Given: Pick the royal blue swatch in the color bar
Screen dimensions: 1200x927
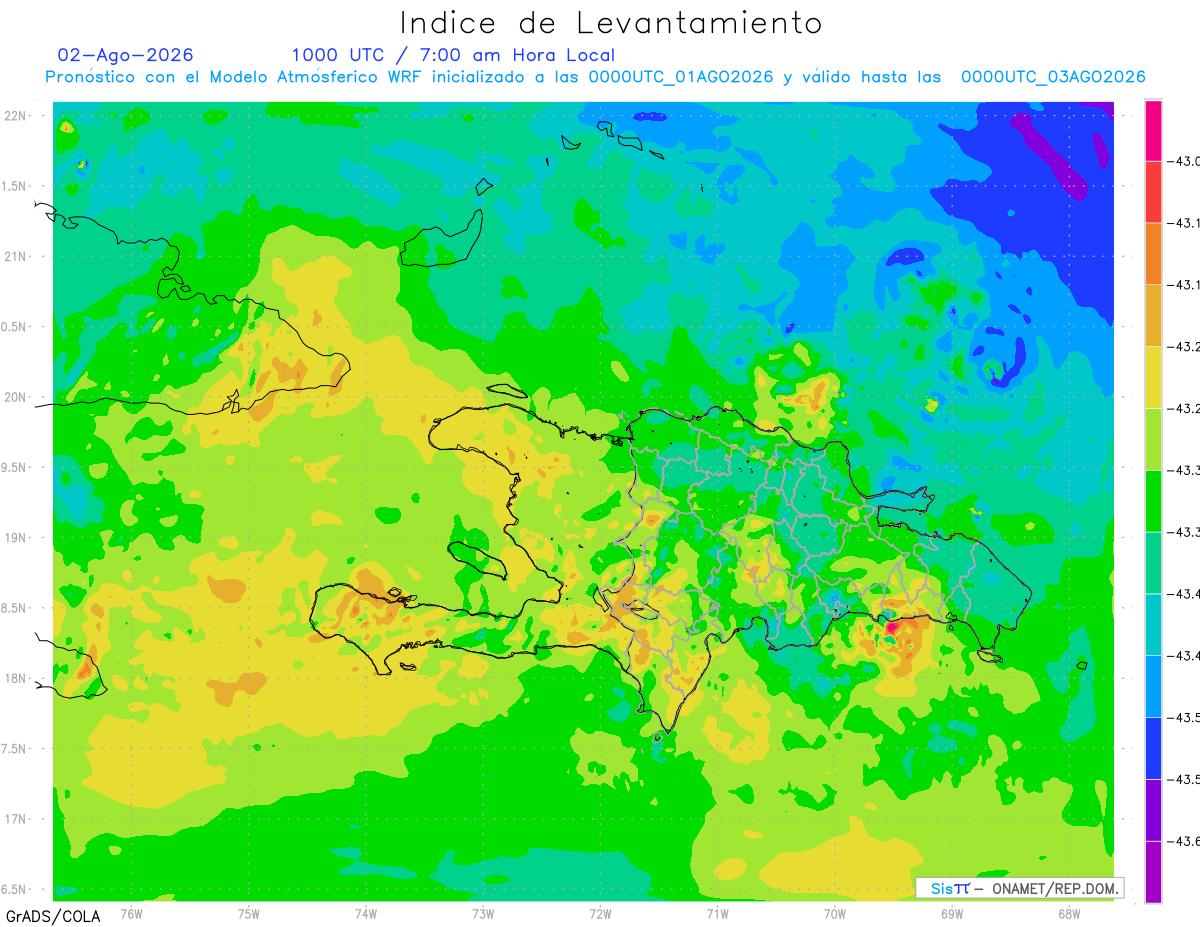Looking at the screenshot, I should [x=1153, y=748].
